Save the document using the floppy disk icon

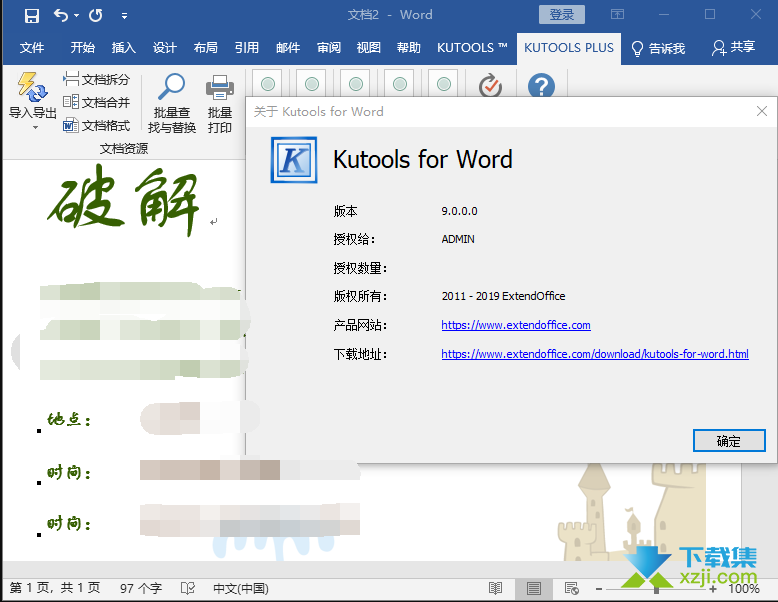(32, 15)
